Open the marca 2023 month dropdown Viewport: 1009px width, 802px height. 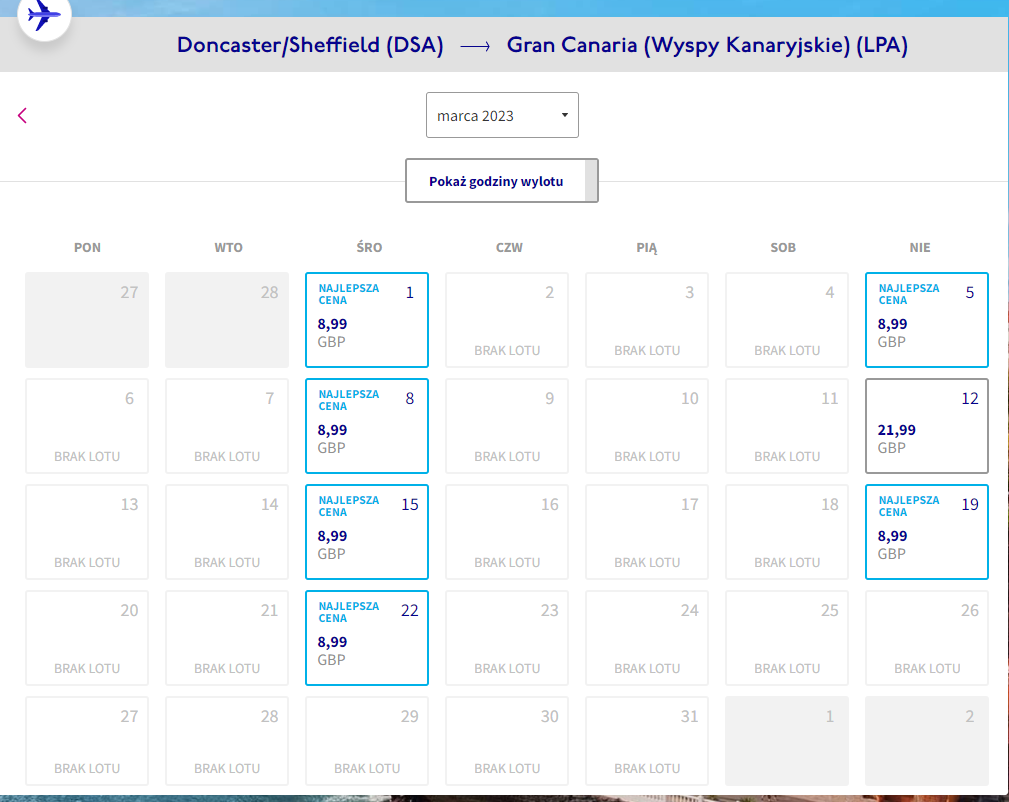pyautogui.click(x=502, y=115)
